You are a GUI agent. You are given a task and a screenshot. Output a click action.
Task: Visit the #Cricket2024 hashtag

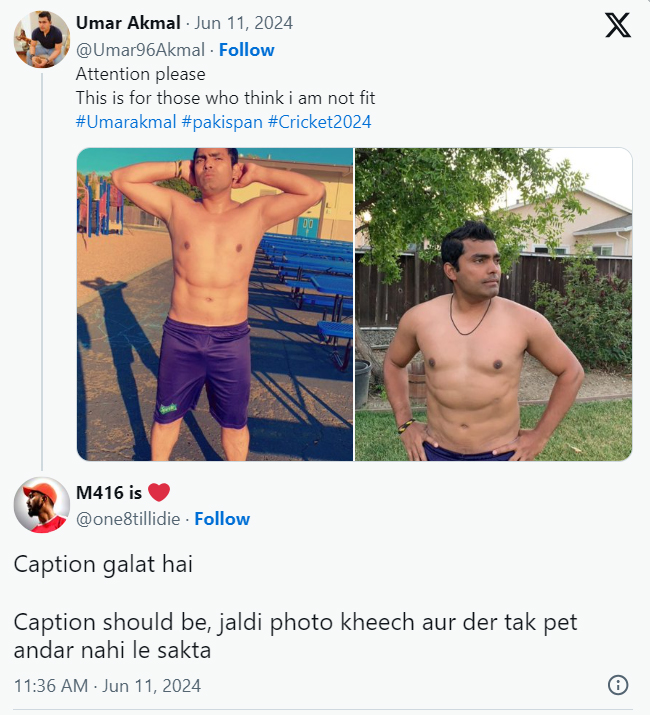(319, 122)
